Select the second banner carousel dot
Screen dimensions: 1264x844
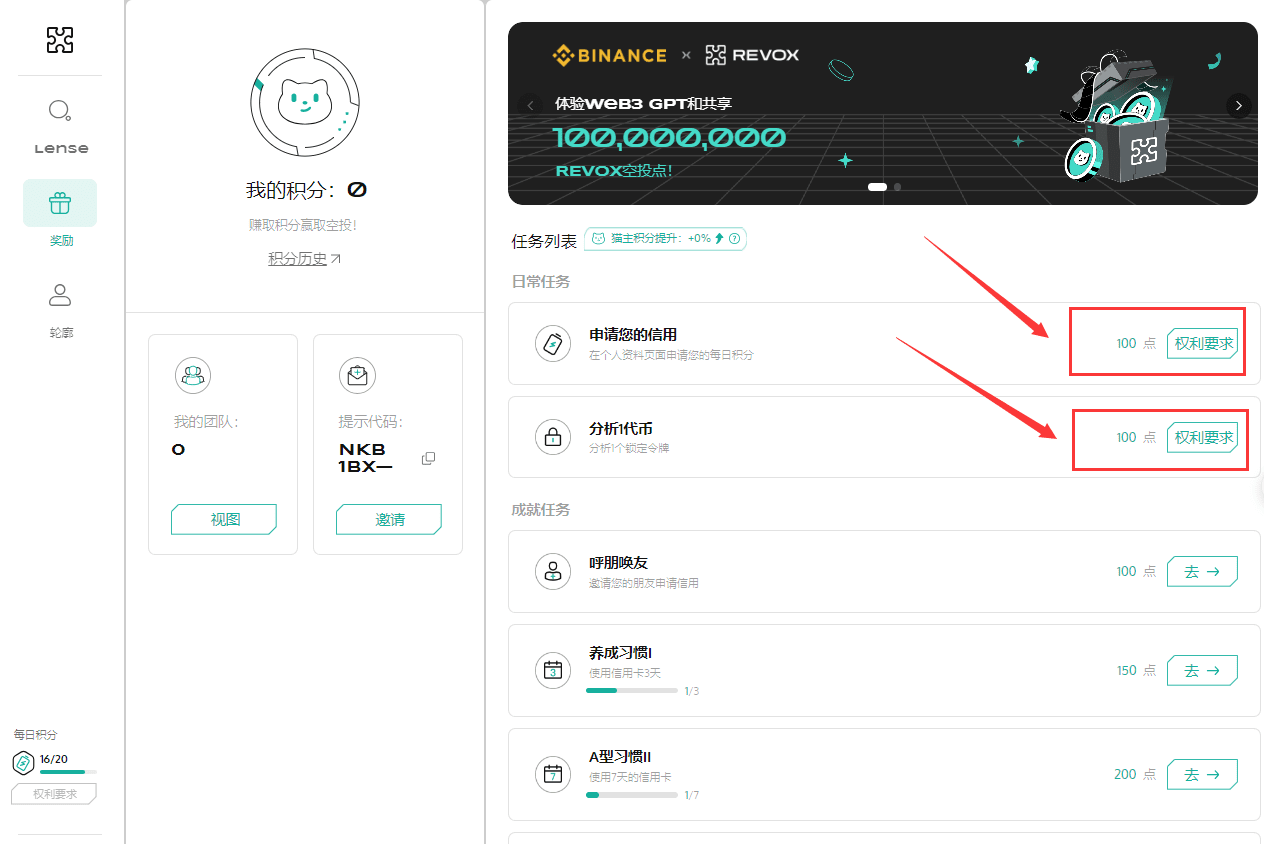[897, 187]
